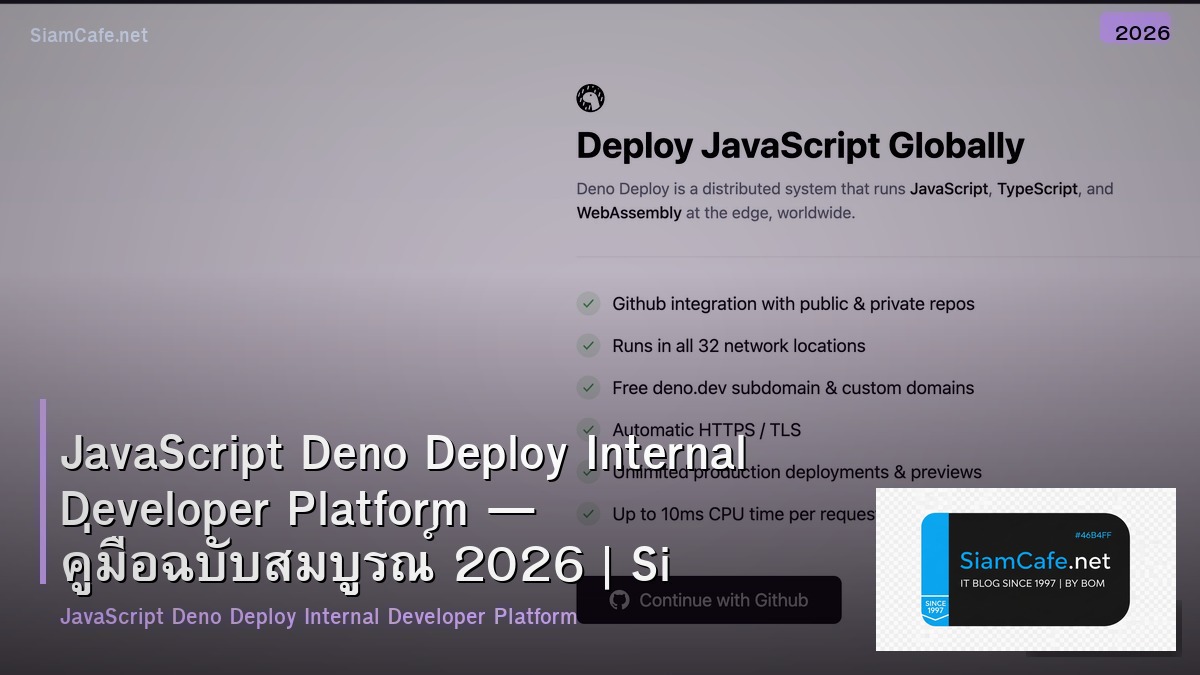
Task: Click the "Continue with Github" button
Action: pos(709,600)
